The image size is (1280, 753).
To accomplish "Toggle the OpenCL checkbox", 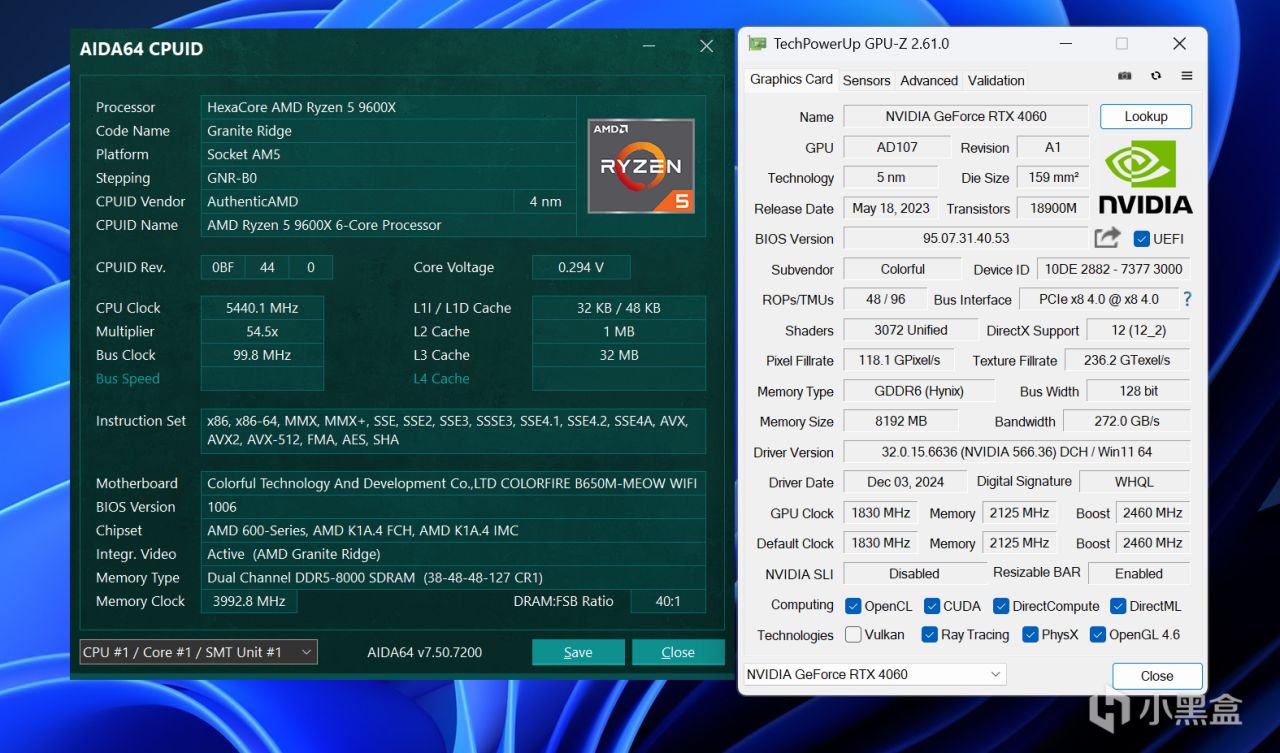I will click(x=853, y=606).
